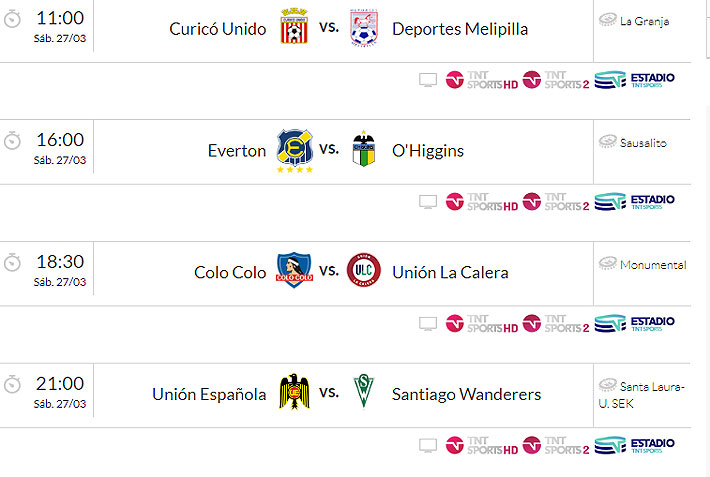The width and height of the screenshot is (710, 477).
Task: Click the O'Higgins club crest
Action: (364, 151)
